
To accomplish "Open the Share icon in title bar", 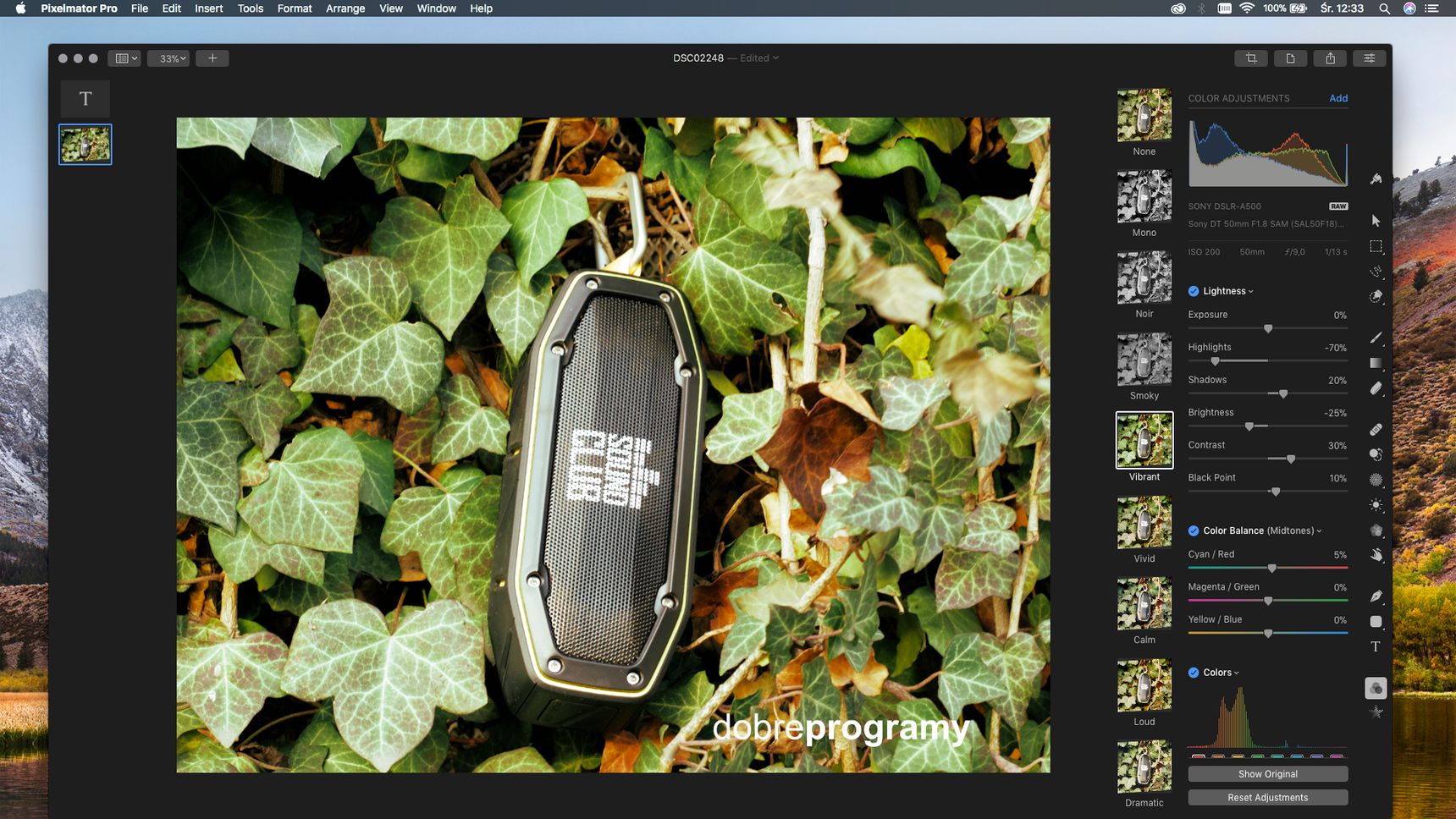I will click(x=1330, y=58).
